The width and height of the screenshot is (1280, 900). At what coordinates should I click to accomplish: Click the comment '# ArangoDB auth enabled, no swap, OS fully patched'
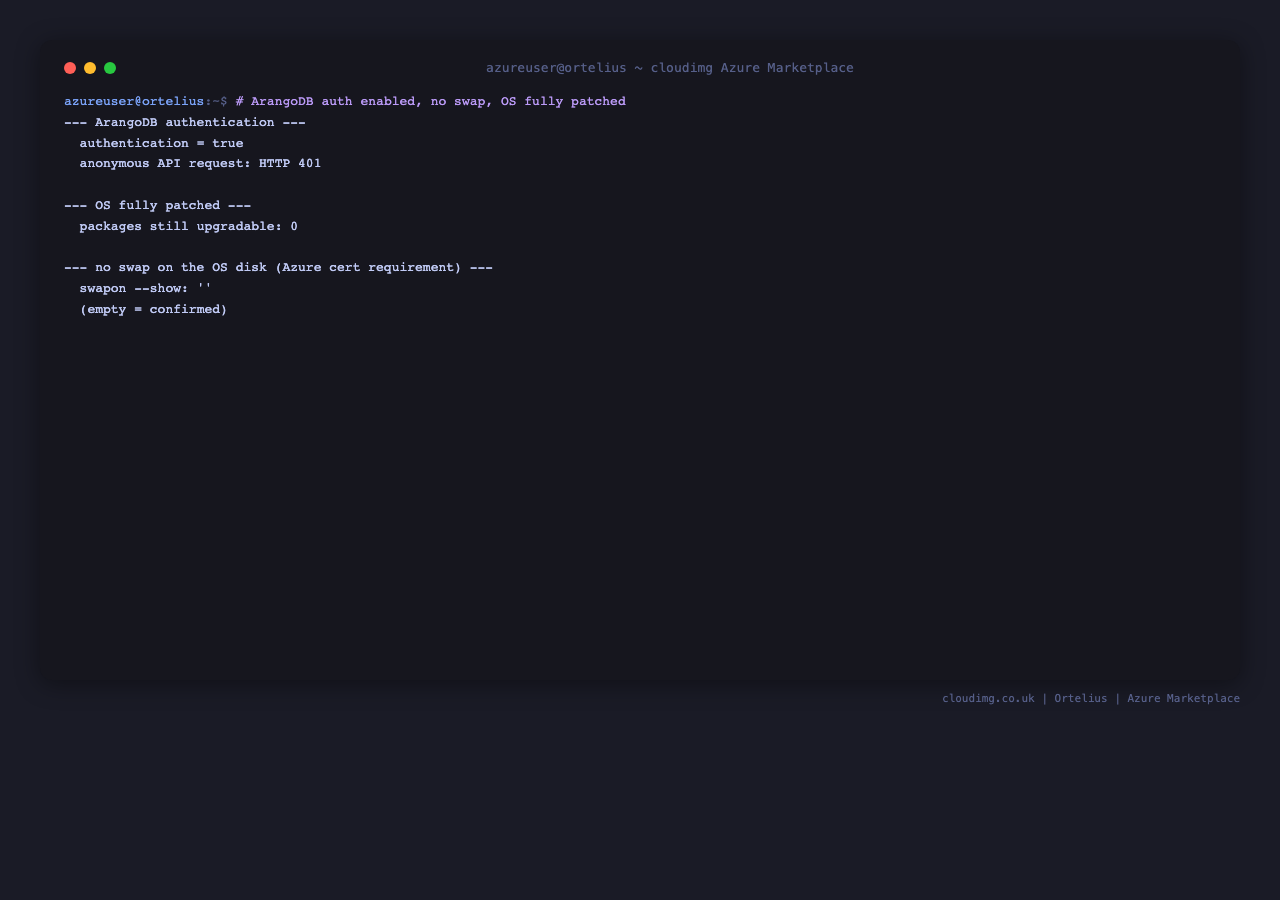431,102
